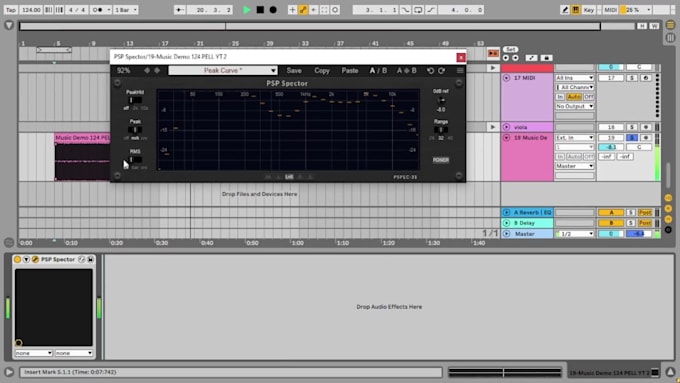
Task: Click Save in PSP Spector toolbar
Action: tap(294, 70)
